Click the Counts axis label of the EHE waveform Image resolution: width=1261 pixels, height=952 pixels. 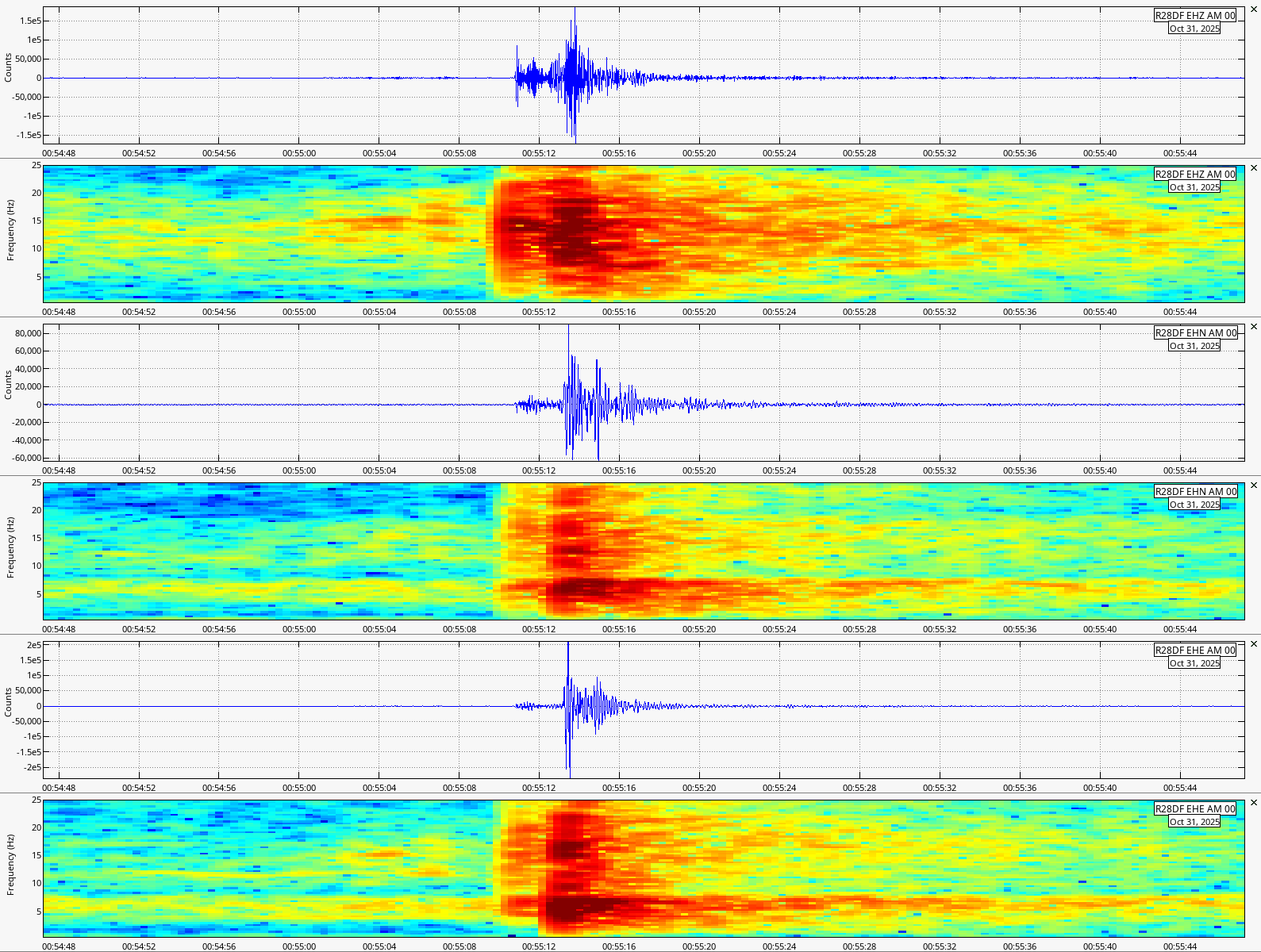click(x=9, y=702)
